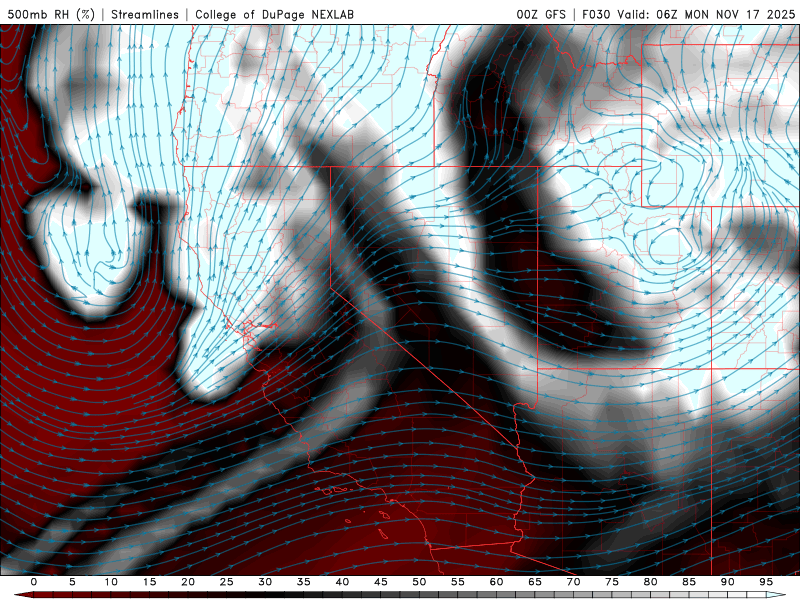
Task: Select the "35" color scale label
Action: pyautogui.click(x=304, y=582)
